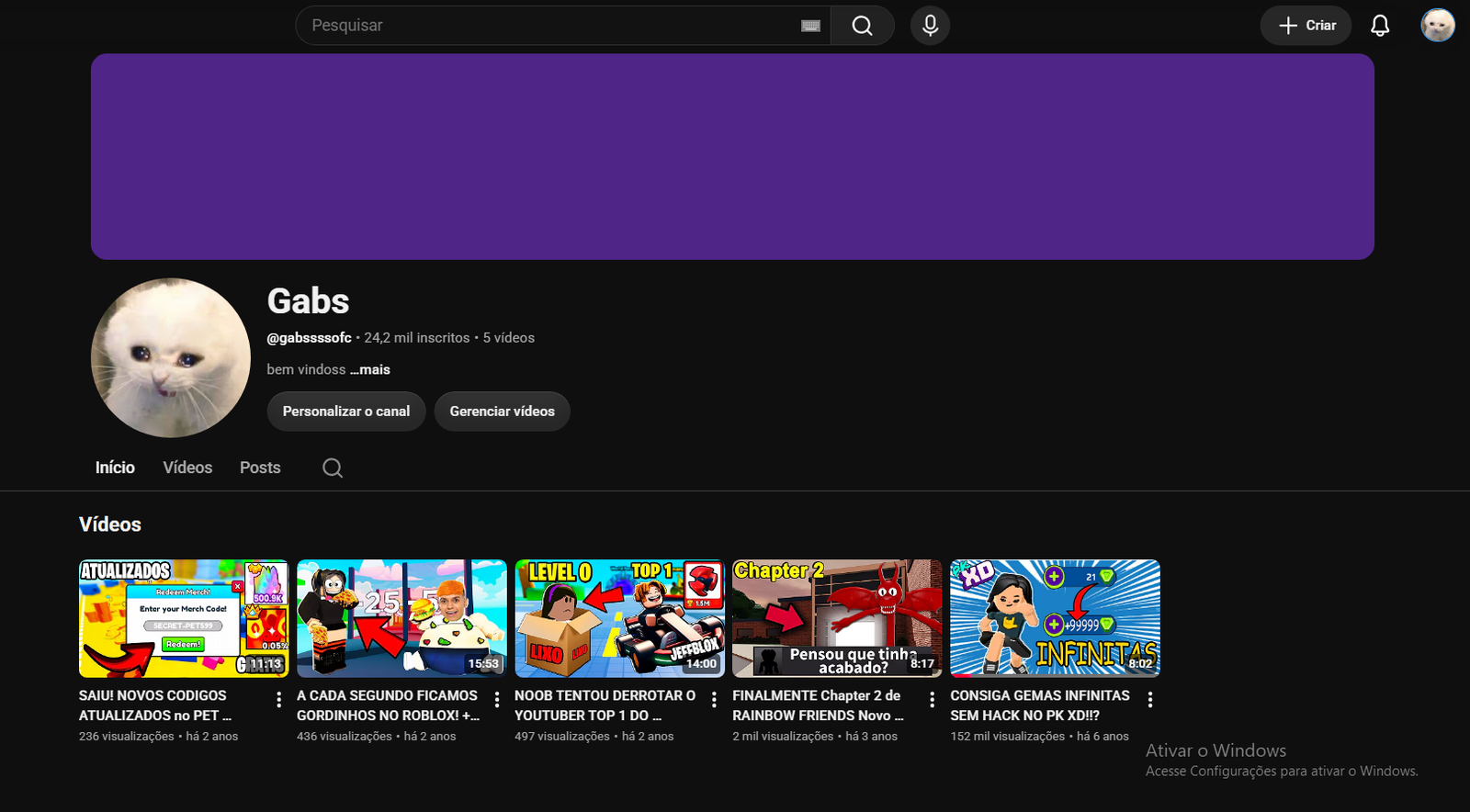
Task: Open options menu for GEMAS INFINITAS video
Action: tap(1150, 700)
